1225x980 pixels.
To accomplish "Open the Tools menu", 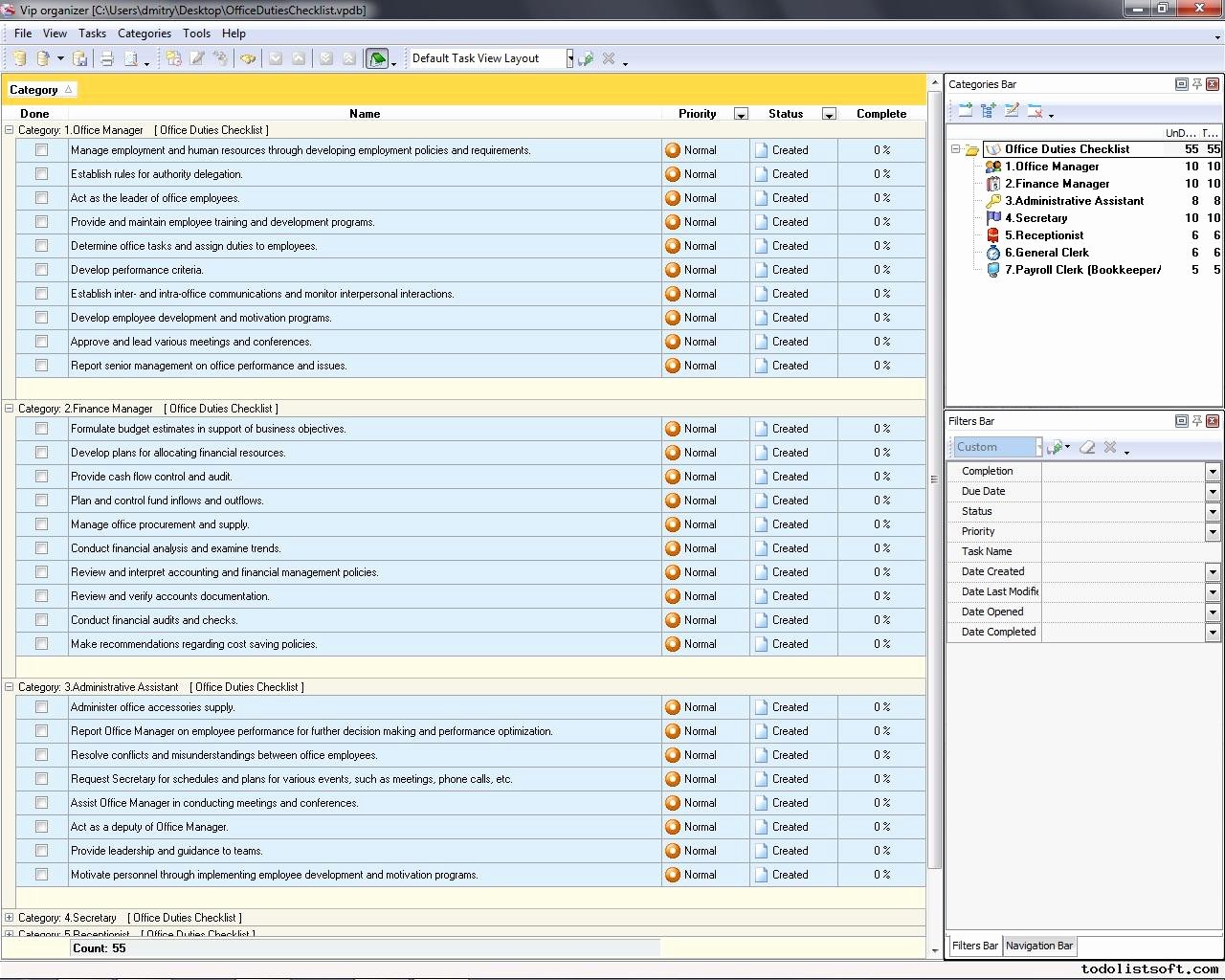I will (196, 33).
